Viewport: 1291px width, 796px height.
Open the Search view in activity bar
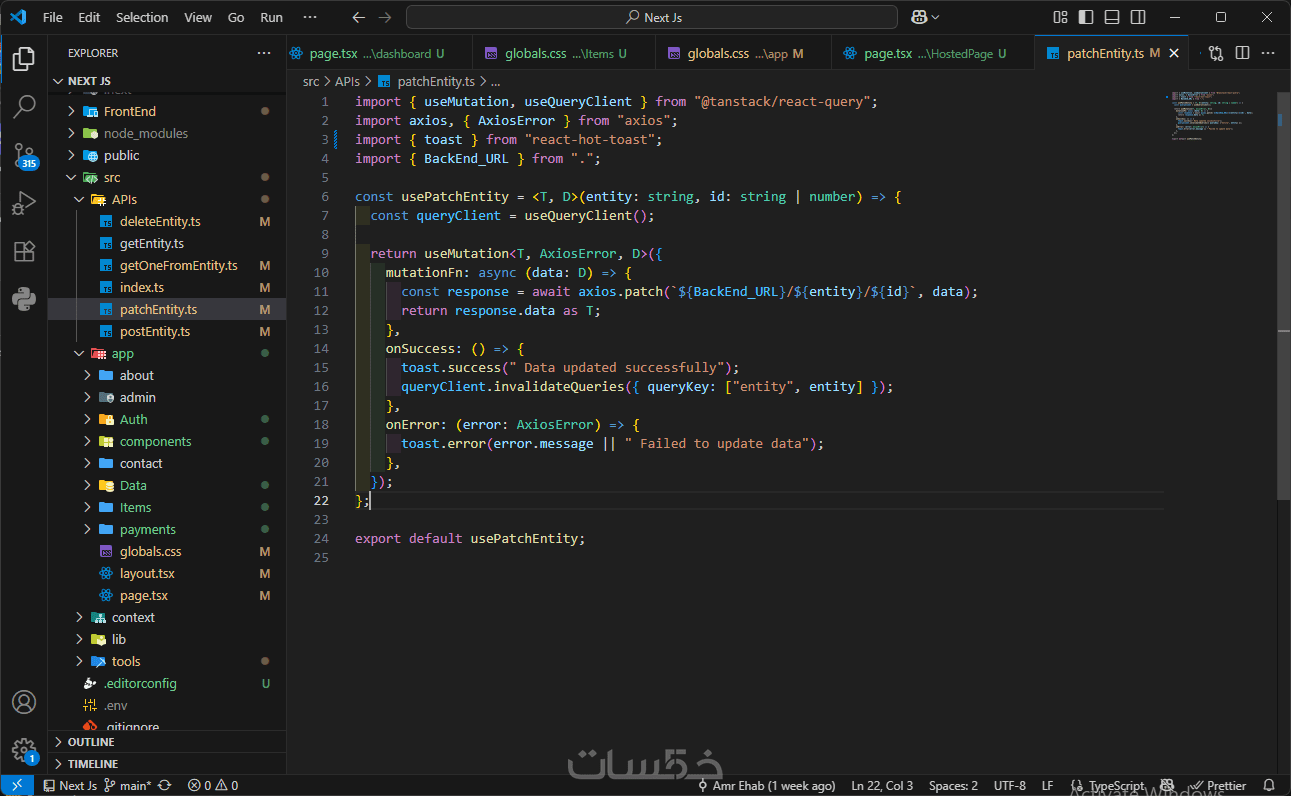24,106
